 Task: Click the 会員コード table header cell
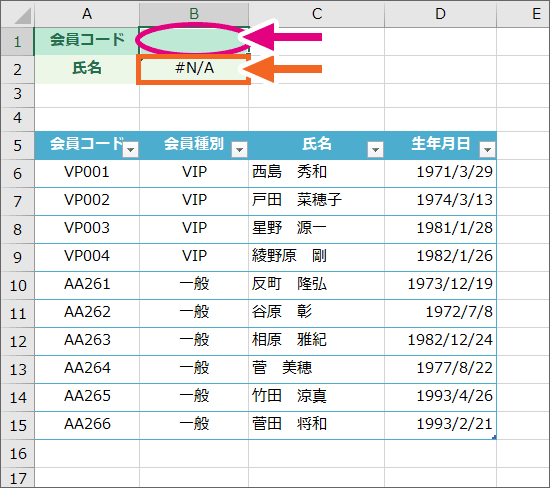coord(87,145)
